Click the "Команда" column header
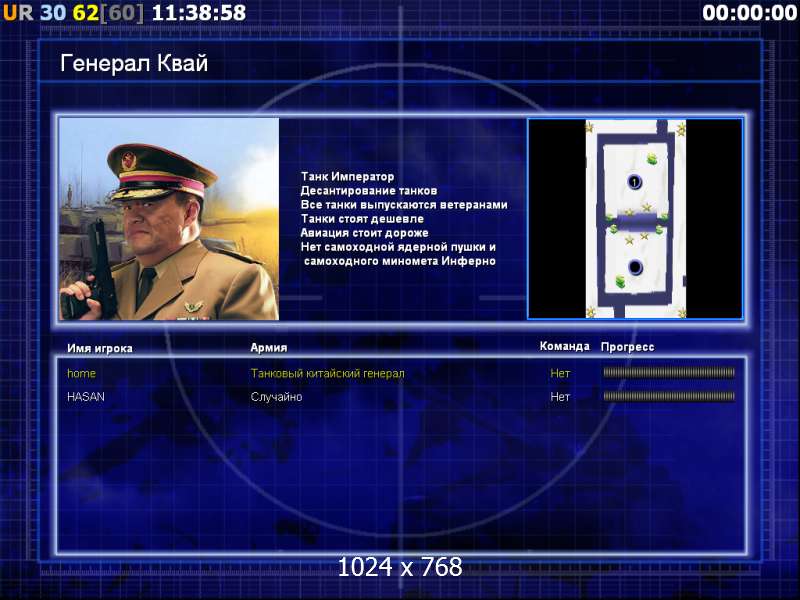The width and height of the screenshot is (800, 600). [x=565, y=346]
